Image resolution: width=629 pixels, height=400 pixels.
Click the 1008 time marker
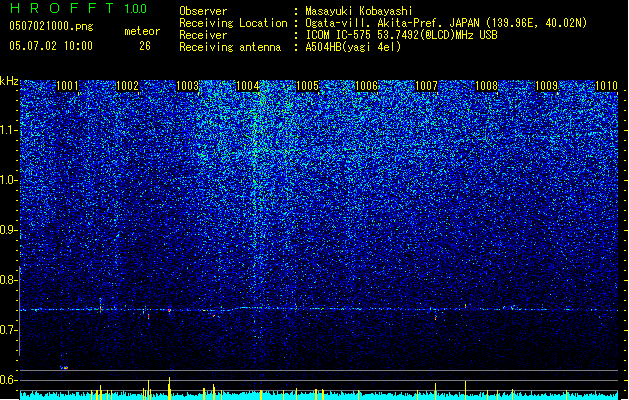pyautogui.click(x=487, y=86)
